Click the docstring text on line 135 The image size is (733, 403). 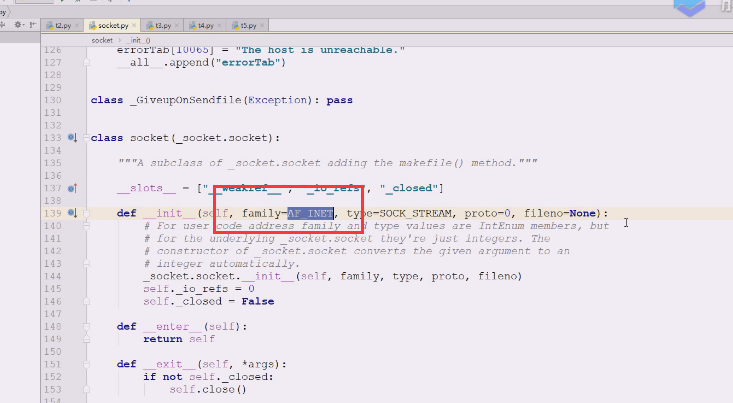click(327, 163)
